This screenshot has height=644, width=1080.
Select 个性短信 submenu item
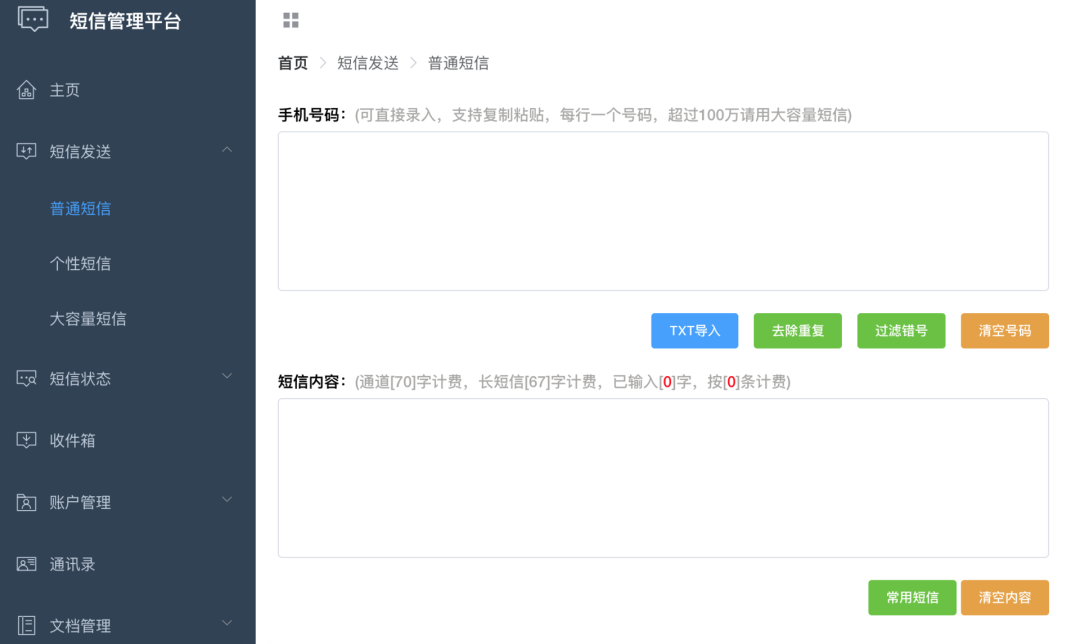(80, 264)
